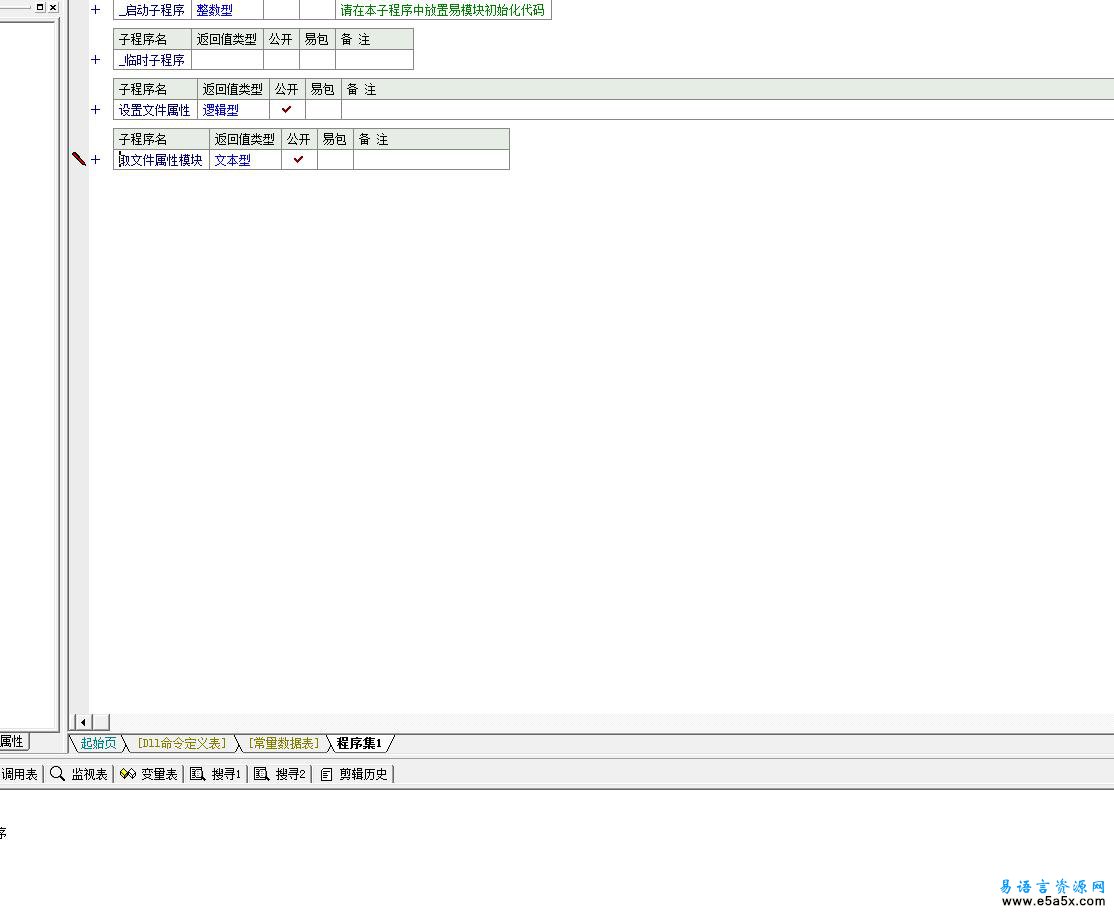Click the 请在本子程序中放置易模块初始化代码 remark
Screen dimensions: 1114x914
coord(442,10)
